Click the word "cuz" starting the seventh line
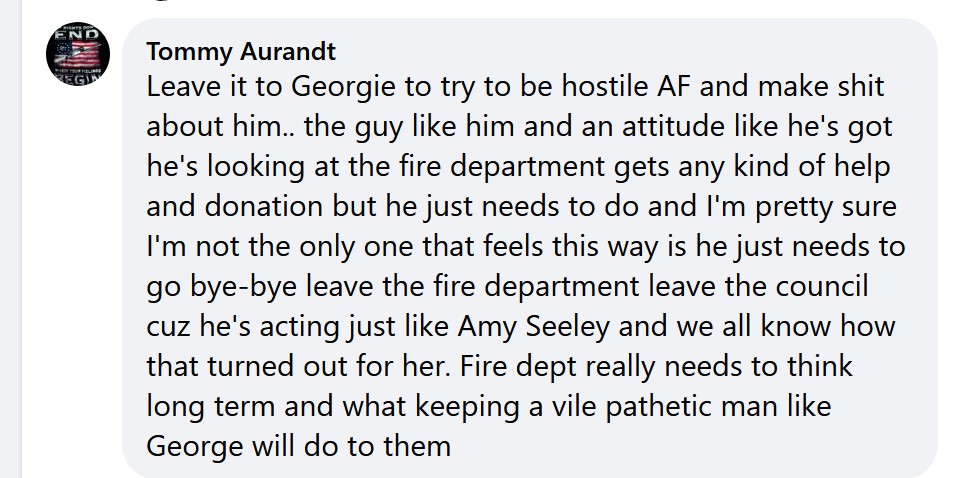 point(168,326)
